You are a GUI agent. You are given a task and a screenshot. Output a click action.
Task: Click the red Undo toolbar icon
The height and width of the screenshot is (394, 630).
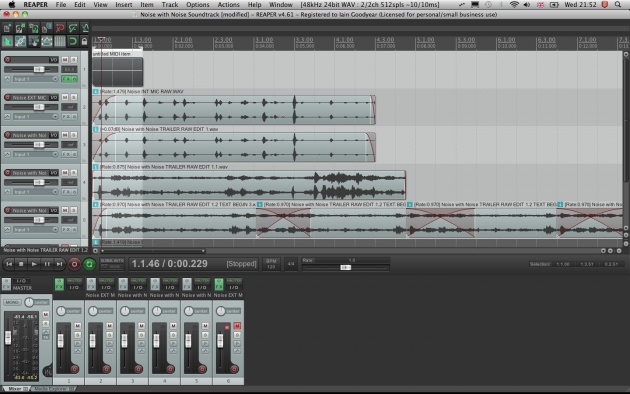coord(59,28)
